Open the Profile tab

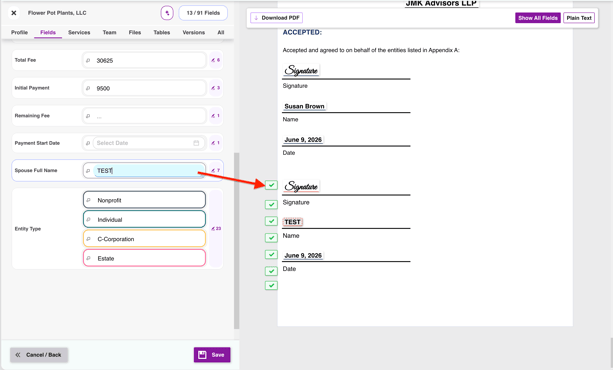tap(19, 32)
